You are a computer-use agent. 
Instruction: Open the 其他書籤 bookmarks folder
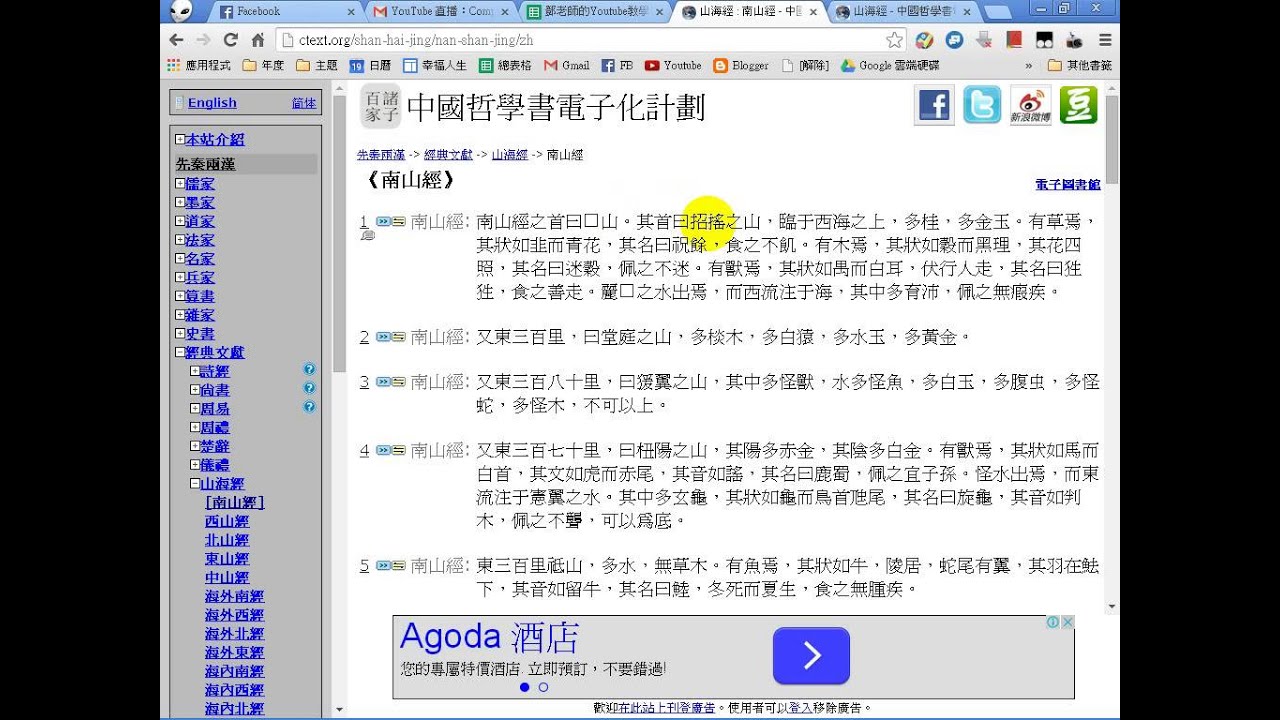click(1080, 66)
